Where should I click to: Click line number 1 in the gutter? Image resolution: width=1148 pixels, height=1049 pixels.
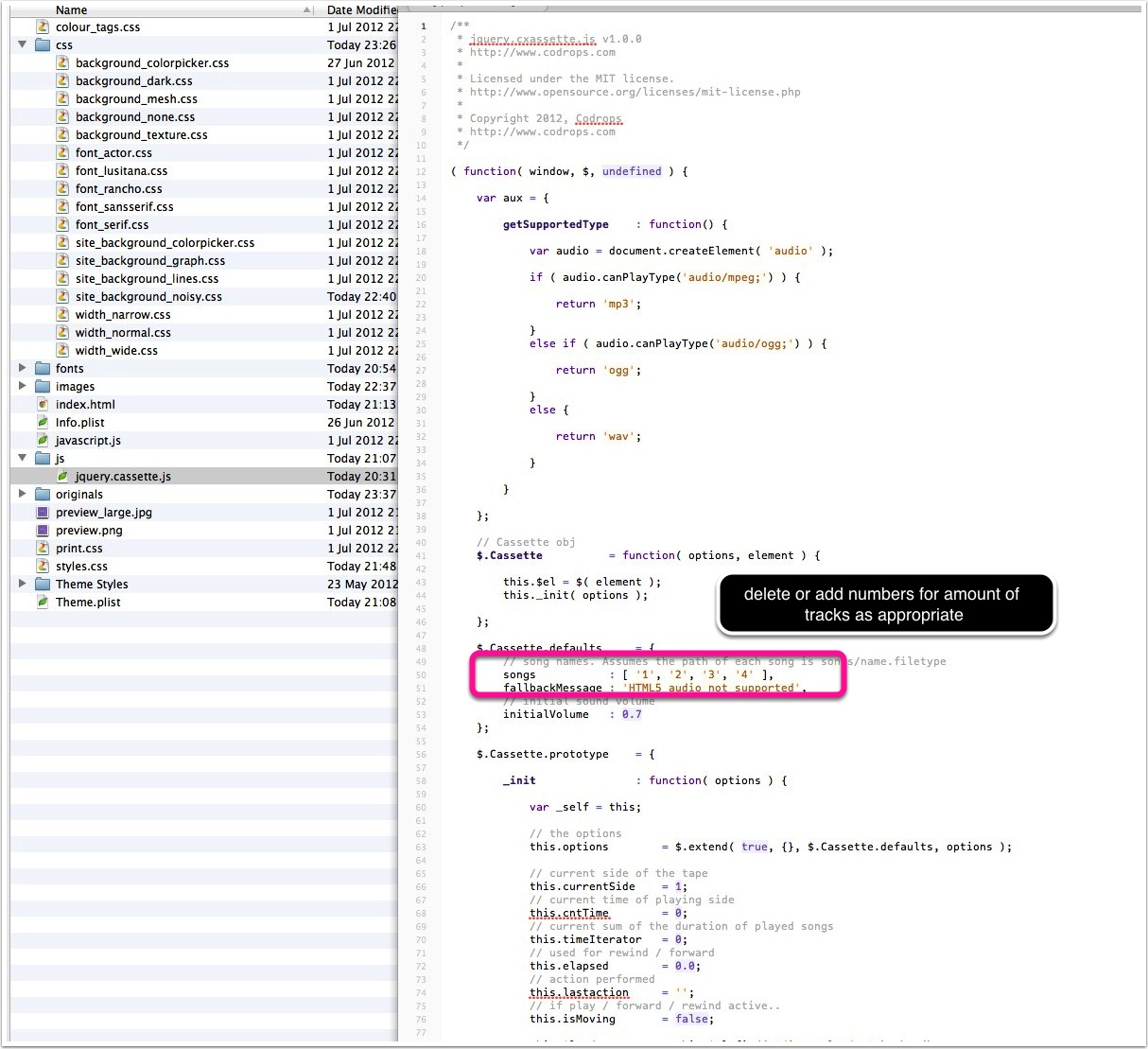tap(423, 26)
